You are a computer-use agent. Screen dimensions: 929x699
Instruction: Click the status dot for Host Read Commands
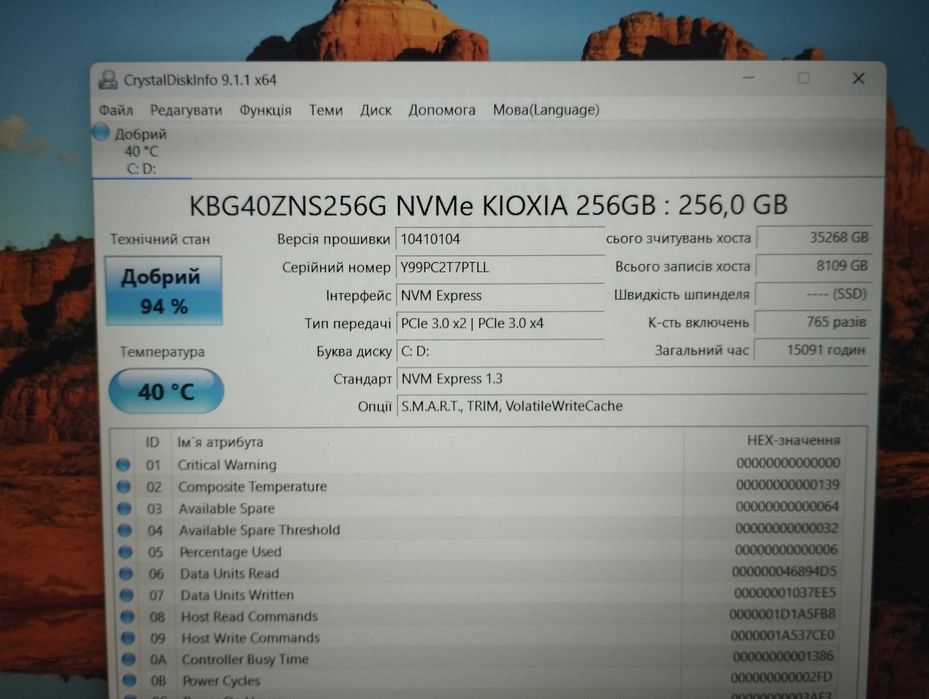(127, 617)
